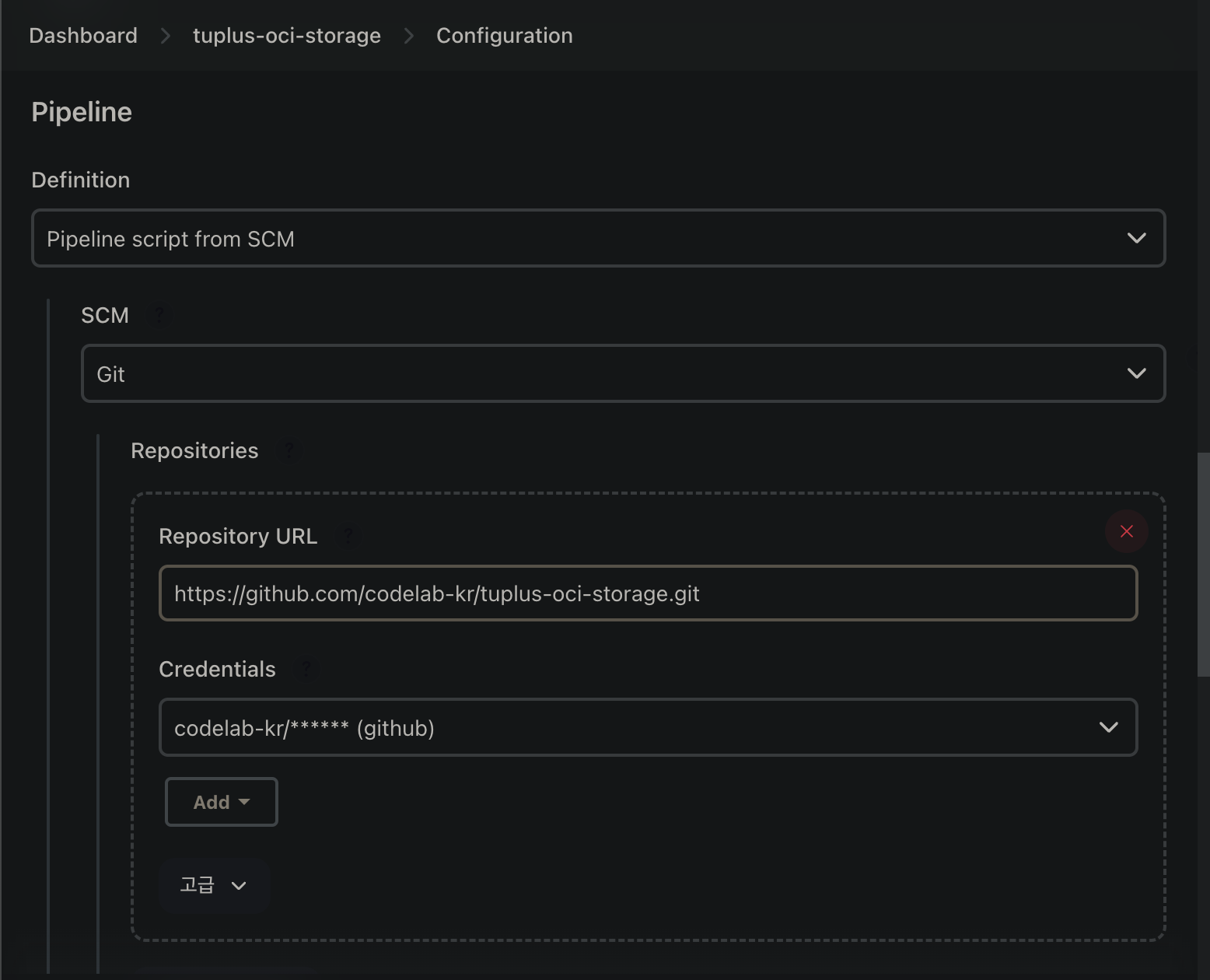The width and height of the screenshot is (1210, 980).
Task: Click the Repository URL help icon
Action: pyautogui.click(x=348, y=536)
